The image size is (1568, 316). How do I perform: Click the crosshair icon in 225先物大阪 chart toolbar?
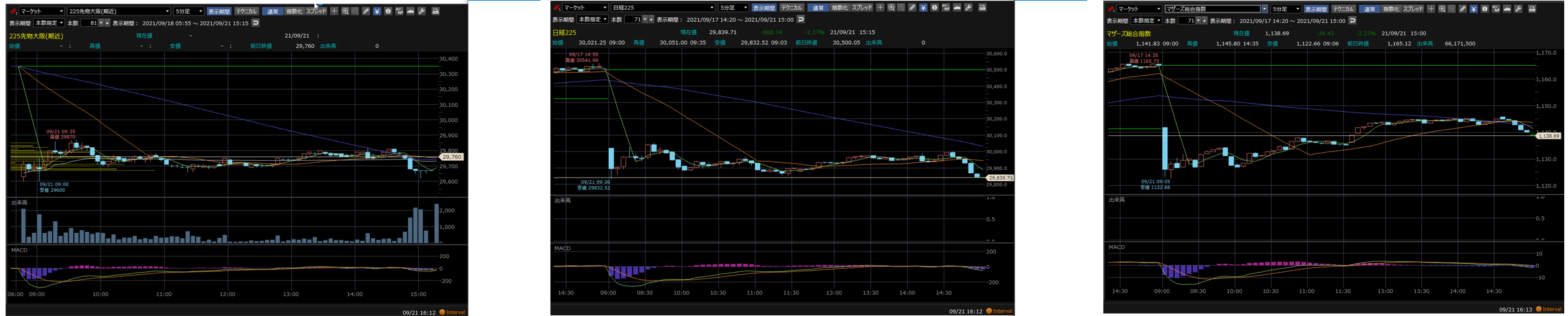click(x=334, y=11)
